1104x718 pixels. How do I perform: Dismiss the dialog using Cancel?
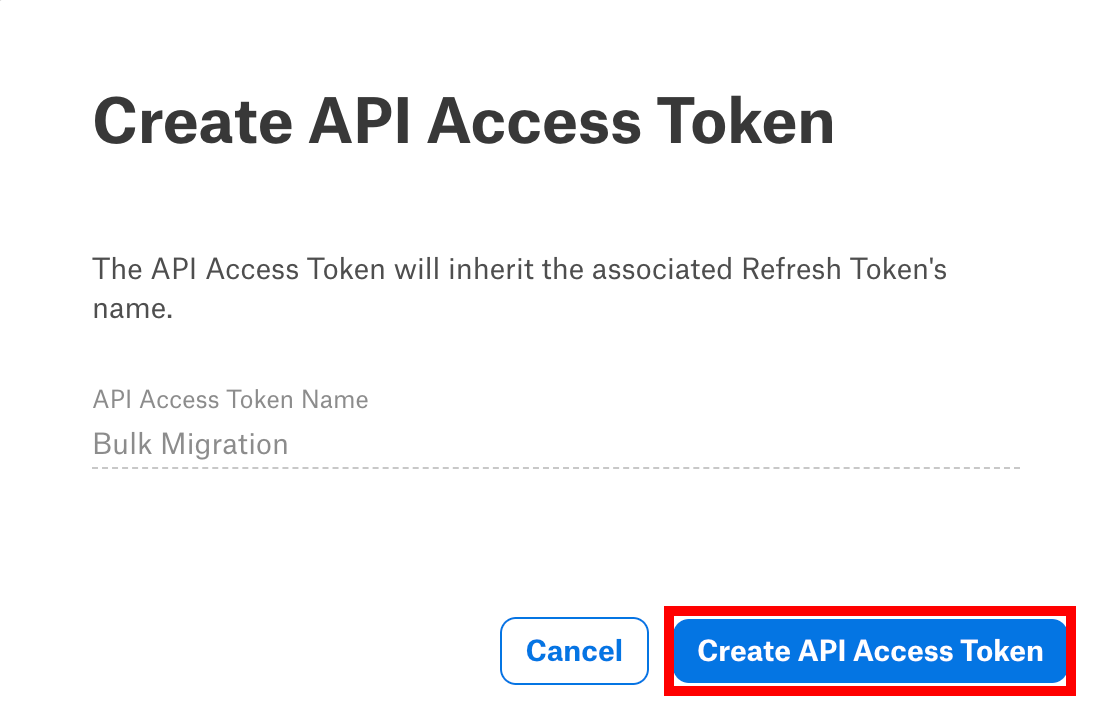(x=574, y=650)
